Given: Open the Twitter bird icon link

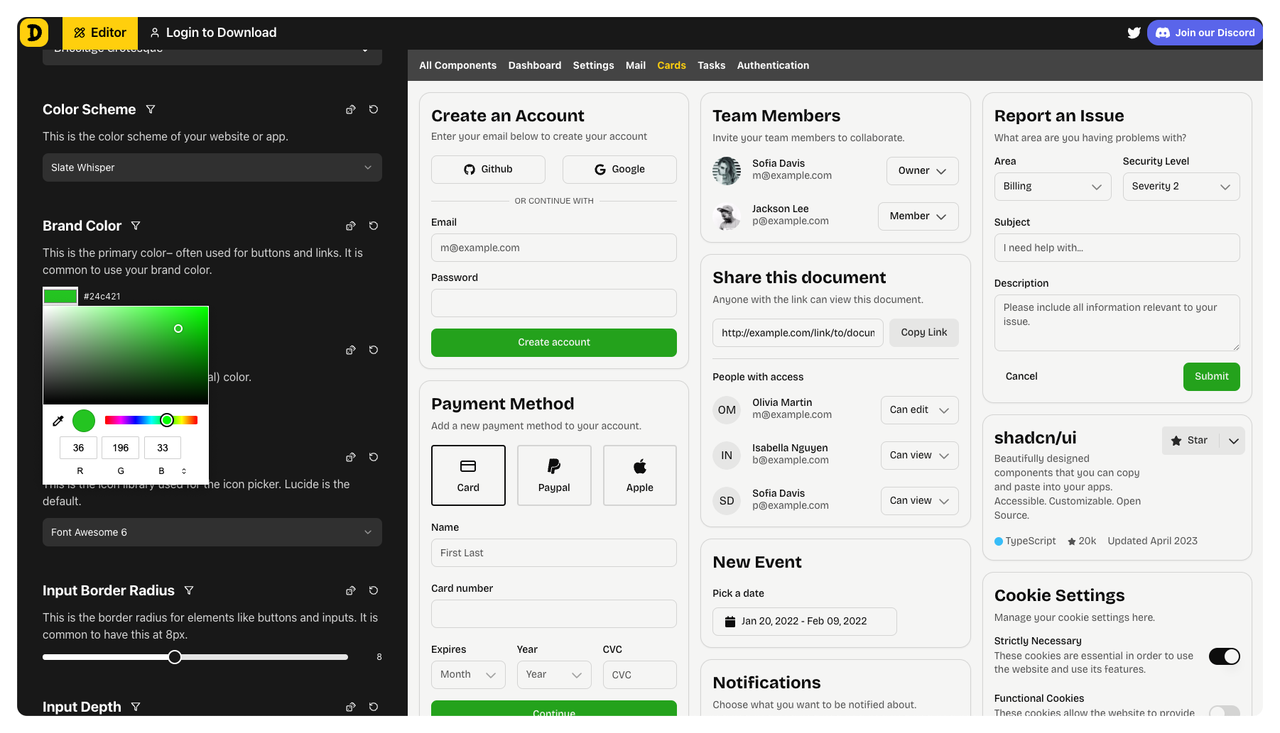Looking at the screenshot, I should tap(1134, 33).
